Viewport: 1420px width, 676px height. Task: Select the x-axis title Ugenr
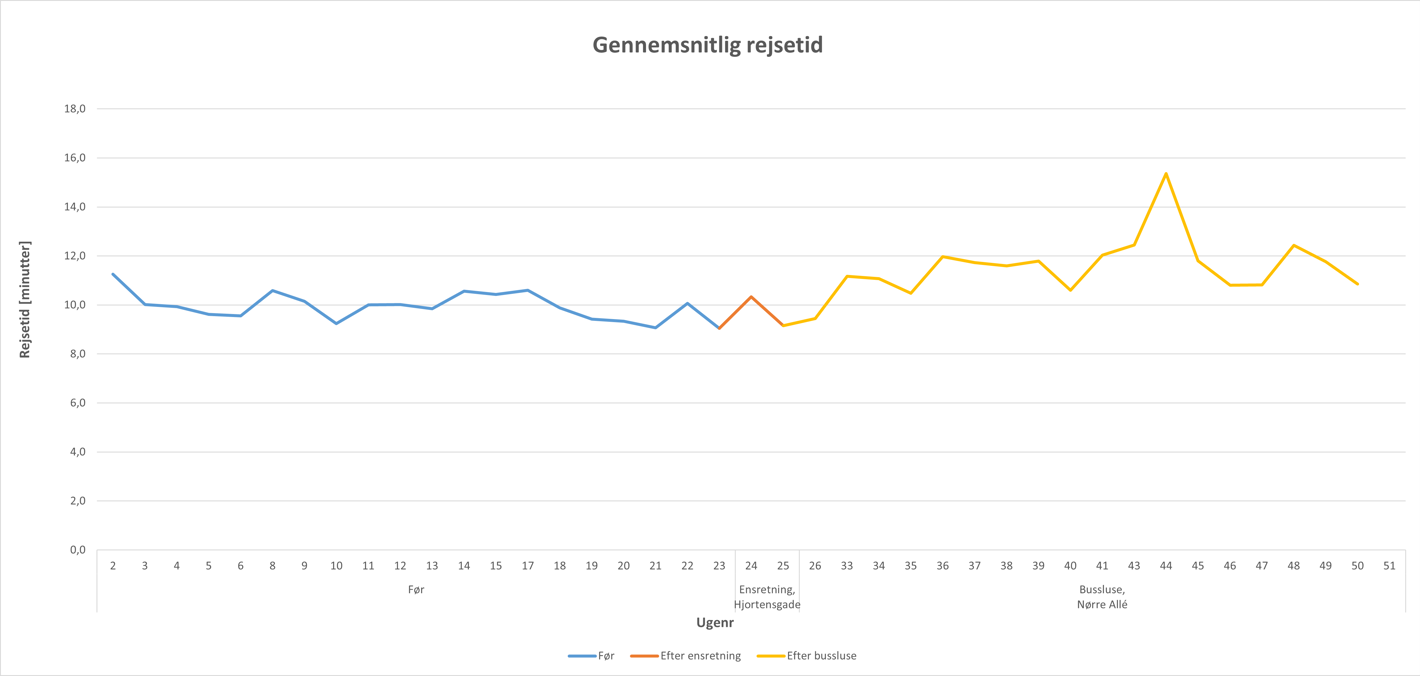[x=715, y=622]
